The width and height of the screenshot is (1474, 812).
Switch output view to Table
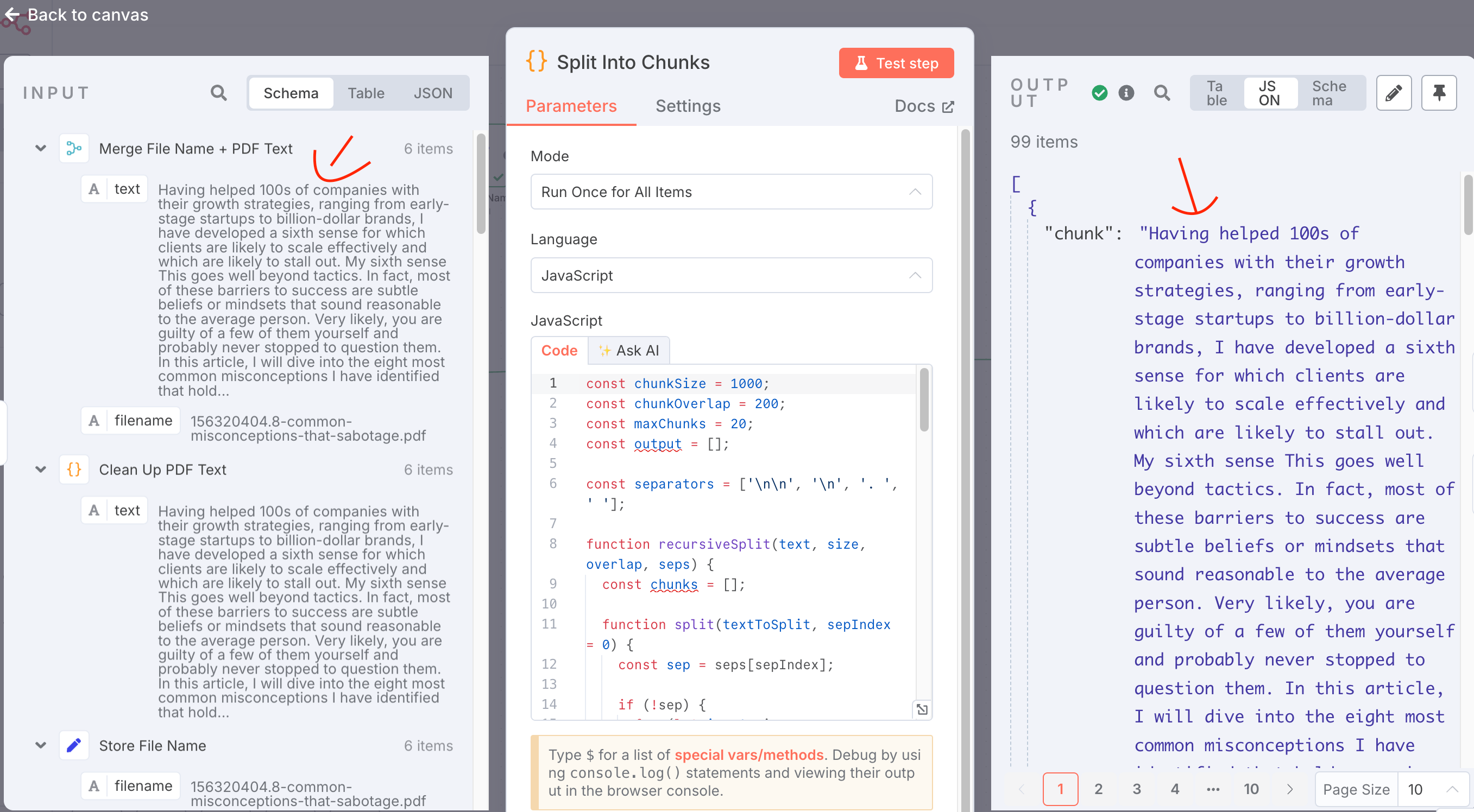1216,93
